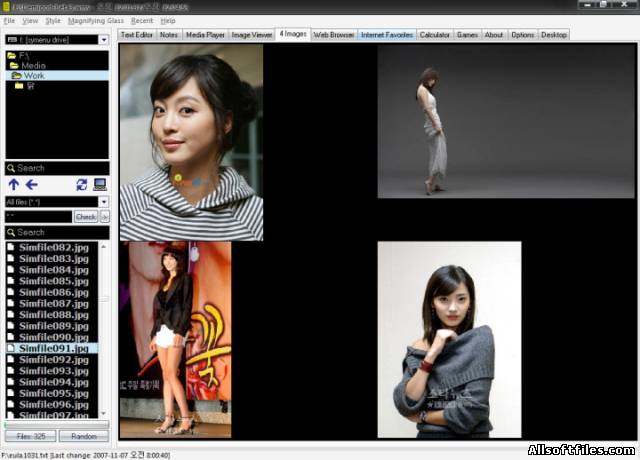Click the file list scroll up arrow
640x460 pixels.
tap(104, 247)
